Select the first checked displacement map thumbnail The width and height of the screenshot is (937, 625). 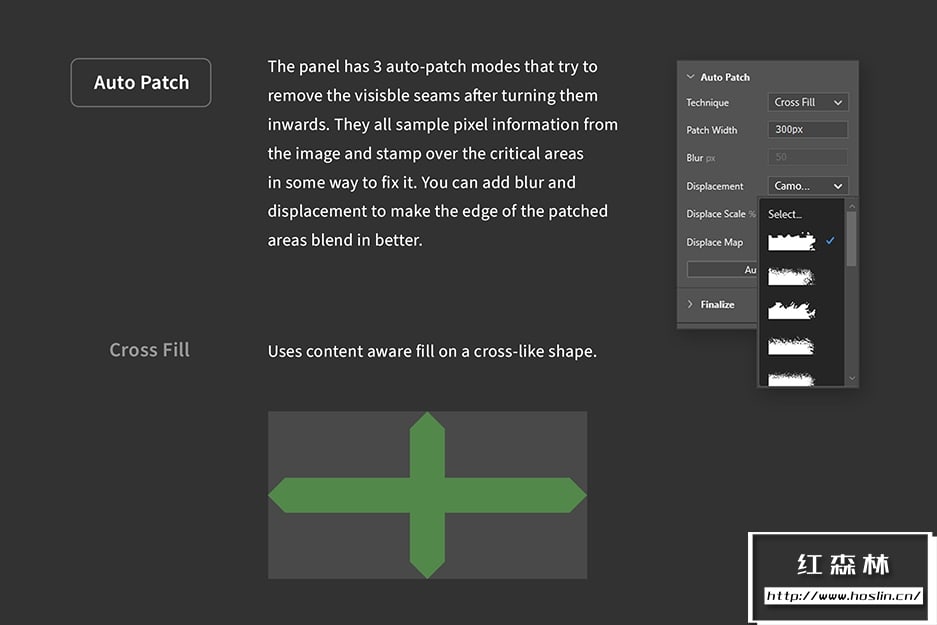tap(792, 241)
